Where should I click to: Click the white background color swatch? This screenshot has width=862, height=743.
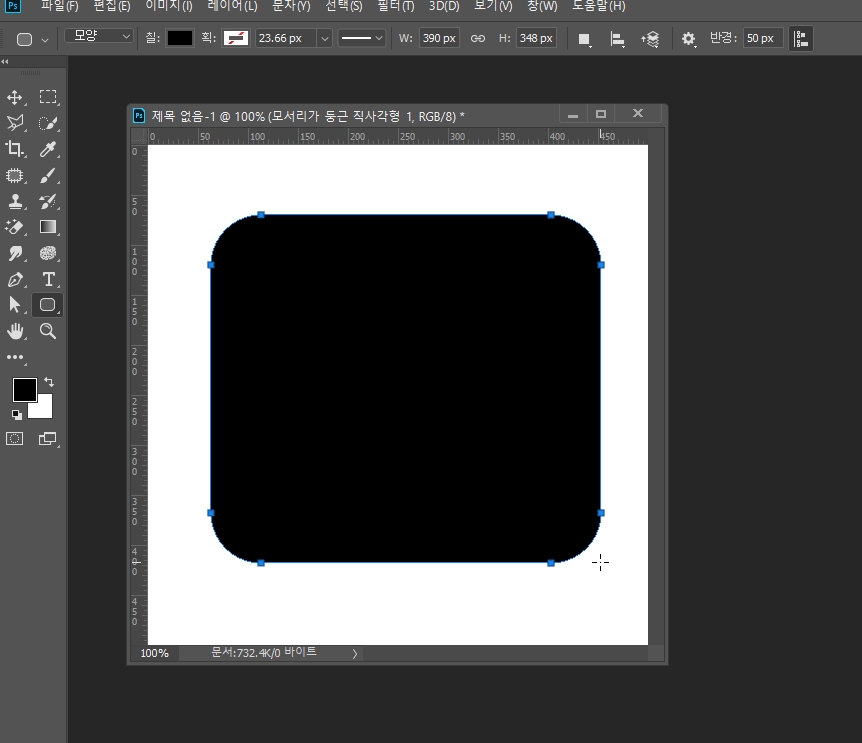(44, 409)
